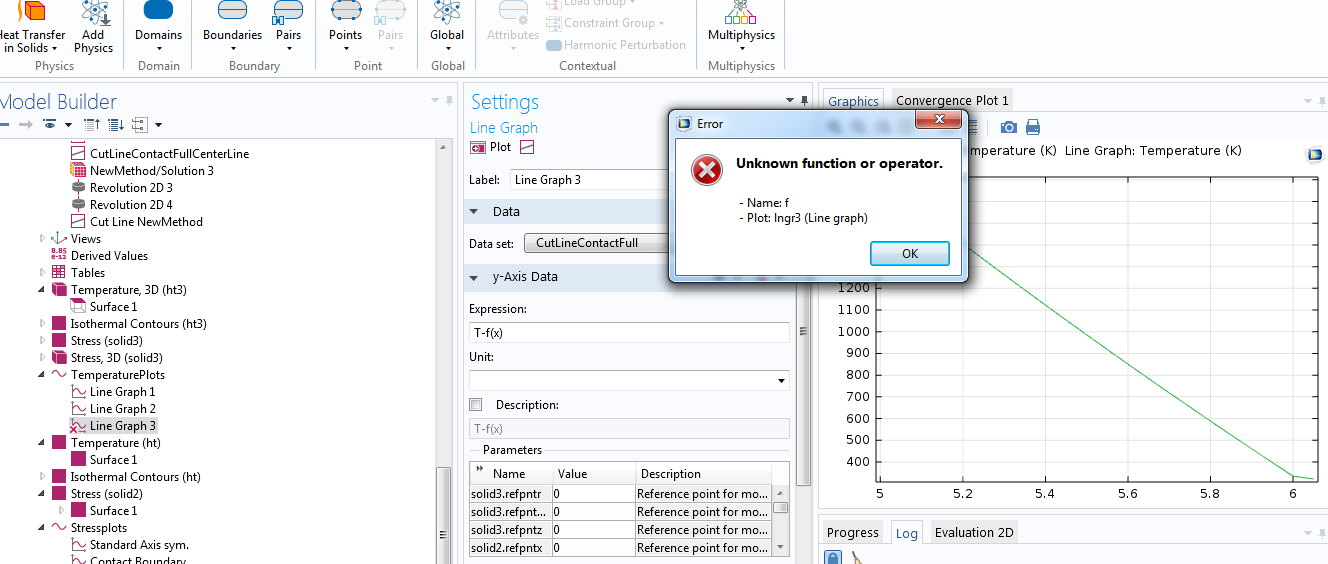The image size is (1328, 564).
Task: Take a snapshot with the camera icon
Action: point(1009,127)
